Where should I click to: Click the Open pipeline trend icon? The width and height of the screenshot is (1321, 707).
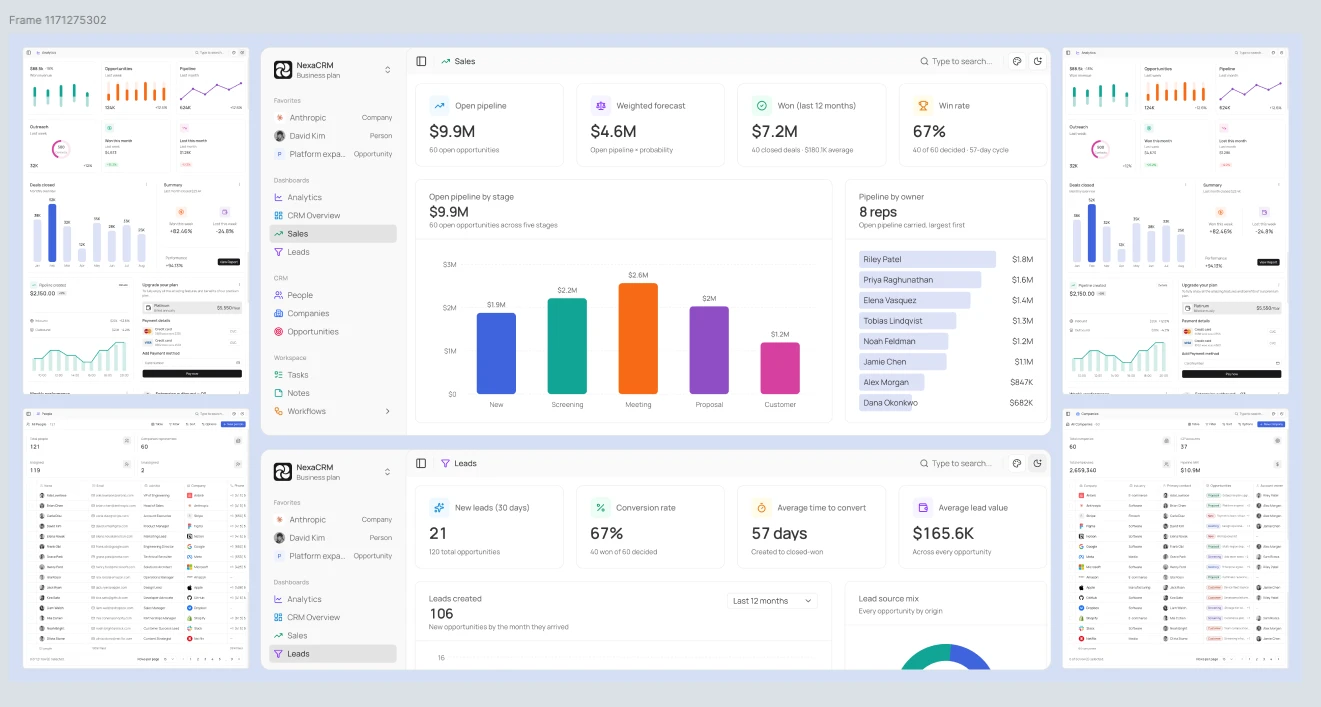click(x=439, y=105)
